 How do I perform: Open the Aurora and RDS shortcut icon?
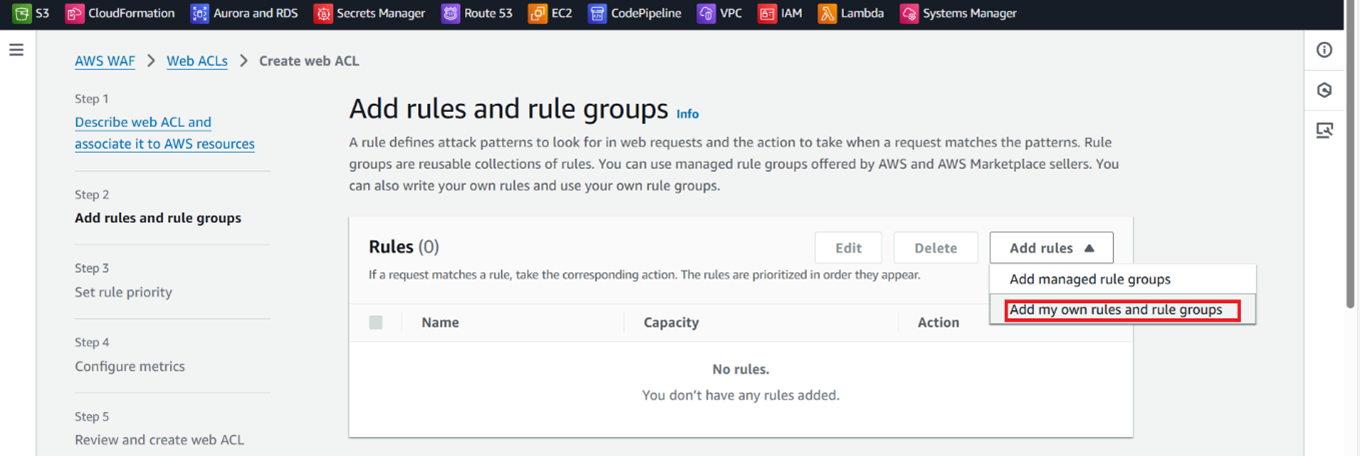pyautogui.click(x=199, y=14)
